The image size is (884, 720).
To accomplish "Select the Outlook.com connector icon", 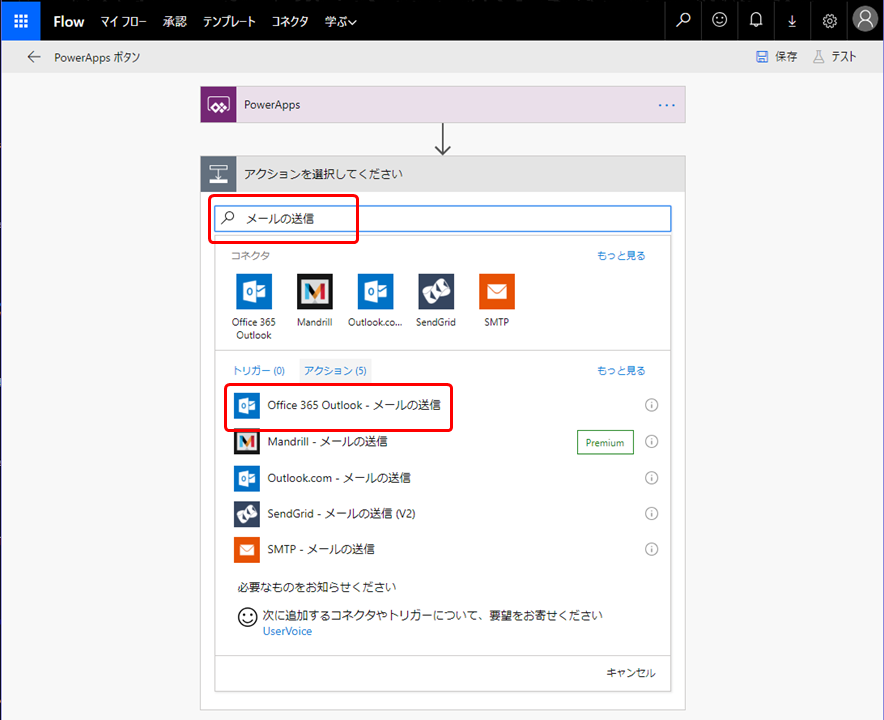I will pyautogui.click(x=375, y=293).
